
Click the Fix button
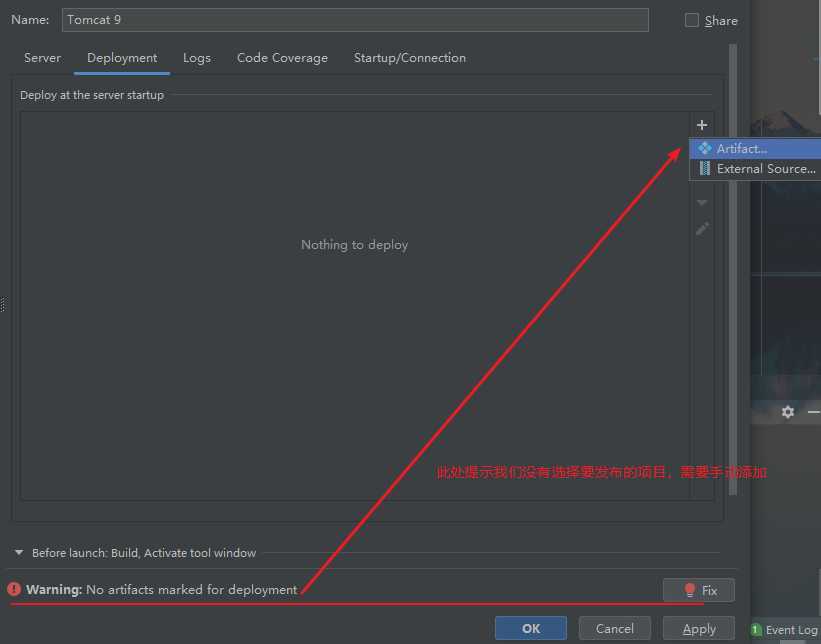point(698,590)
